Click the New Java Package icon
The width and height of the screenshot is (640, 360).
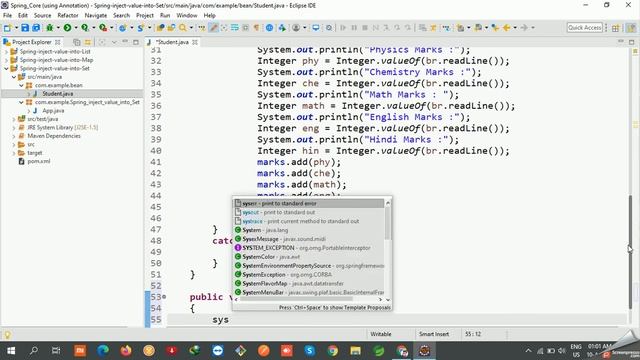[122, 28]
